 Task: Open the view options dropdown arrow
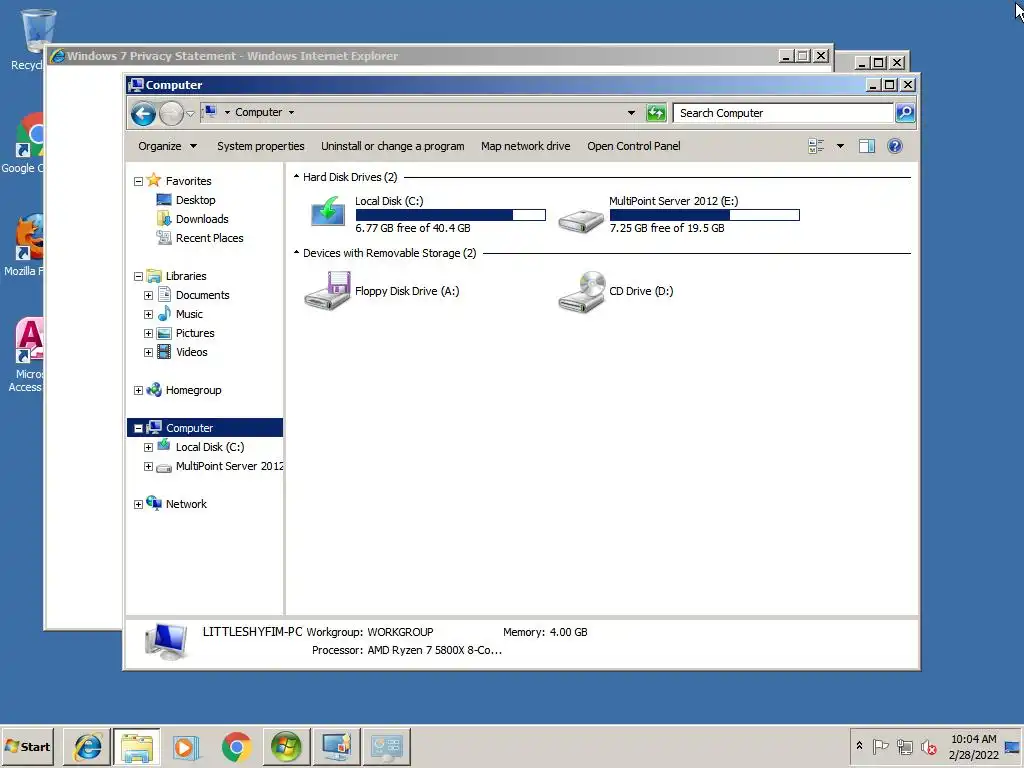pos(840,146)
